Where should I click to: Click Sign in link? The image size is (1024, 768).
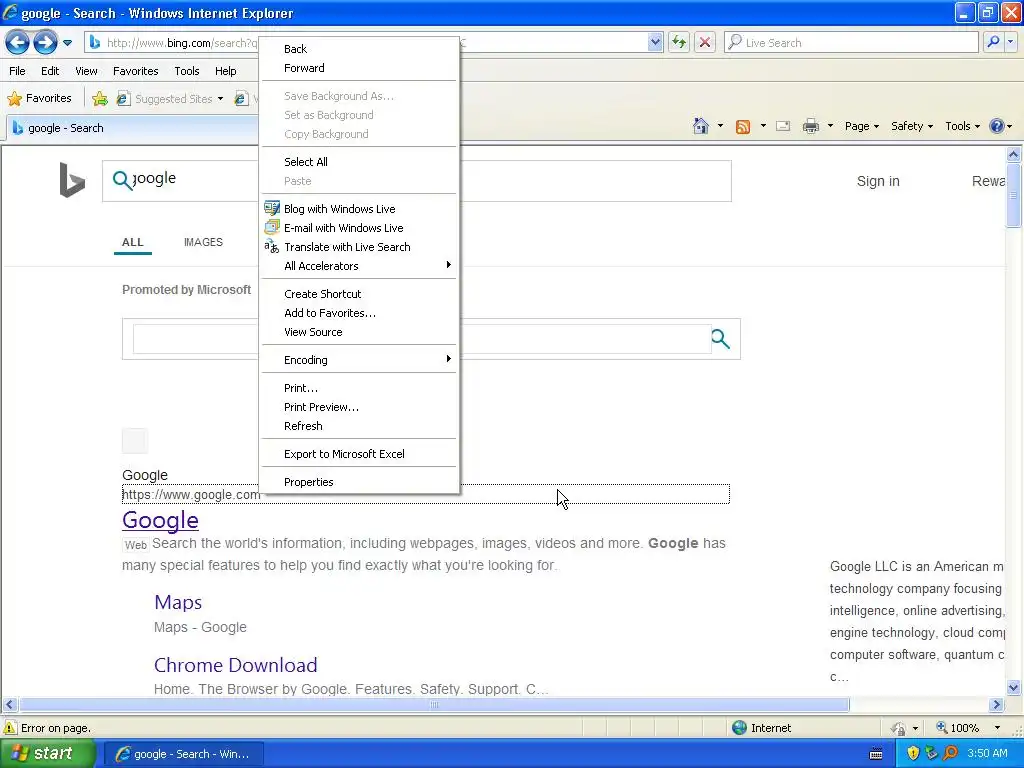[878, 181]
